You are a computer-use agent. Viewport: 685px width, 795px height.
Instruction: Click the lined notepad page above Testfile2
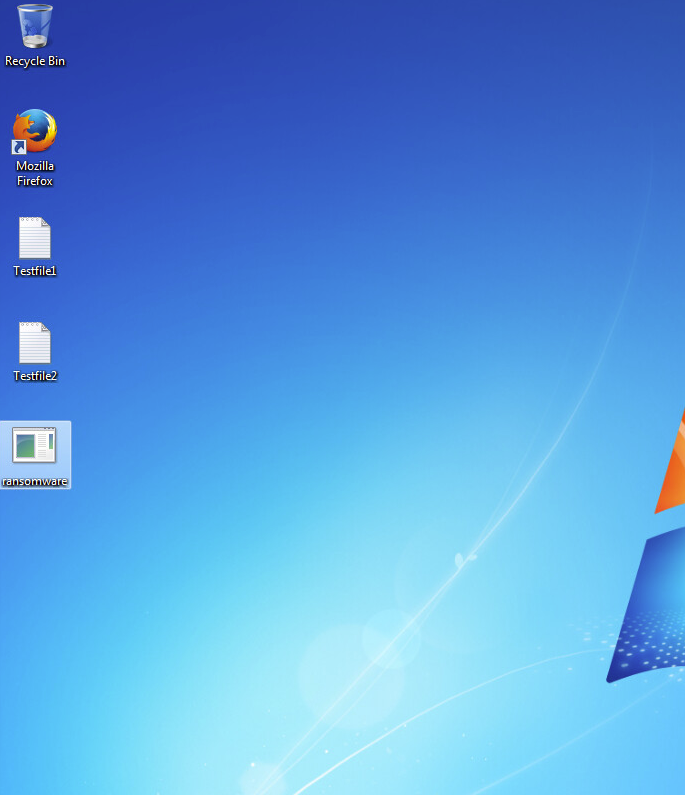pos(35,343)
